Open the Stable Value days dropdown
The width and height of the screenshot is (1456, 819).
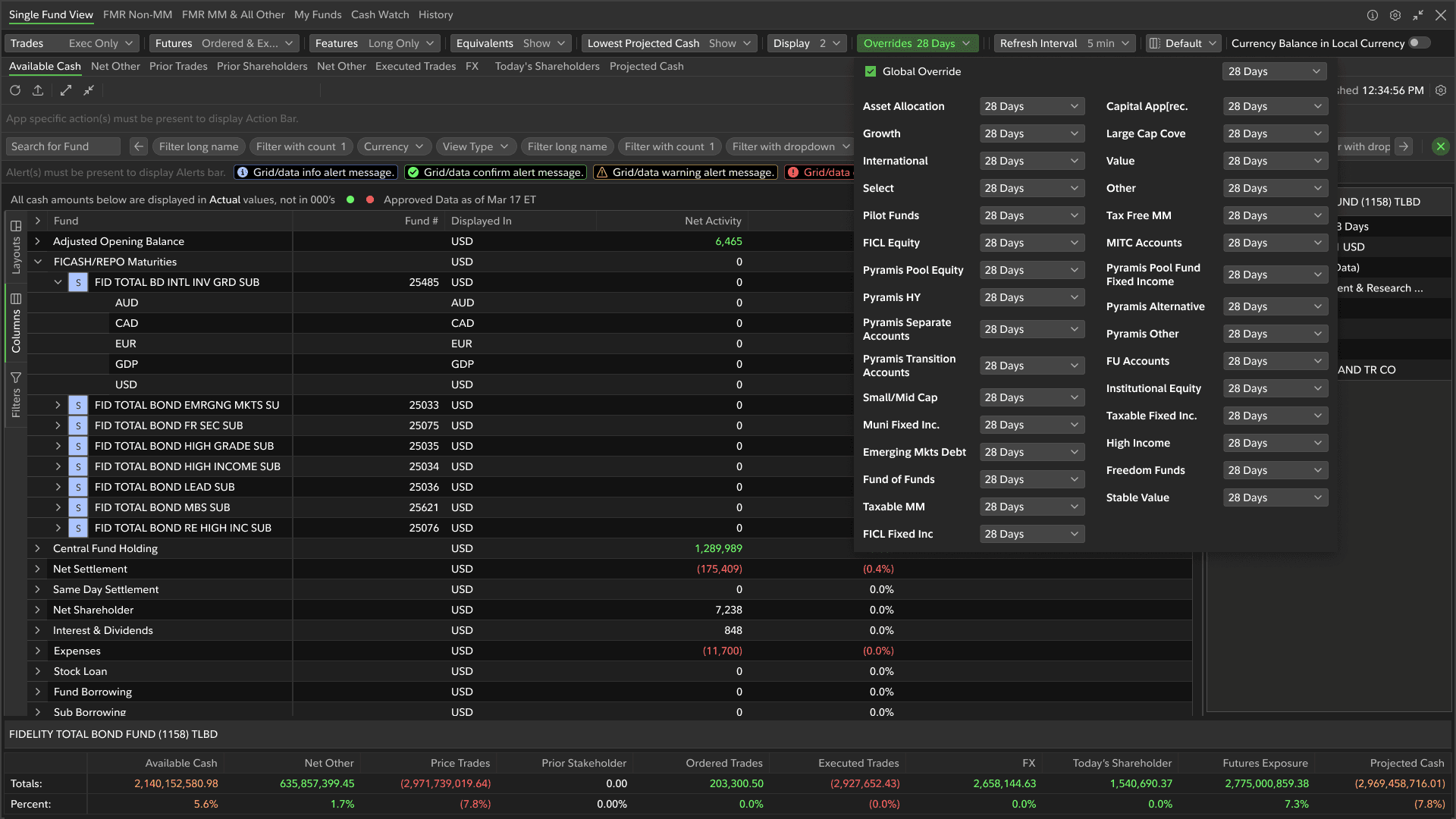pyautogui.click(x=1275, y=497)
